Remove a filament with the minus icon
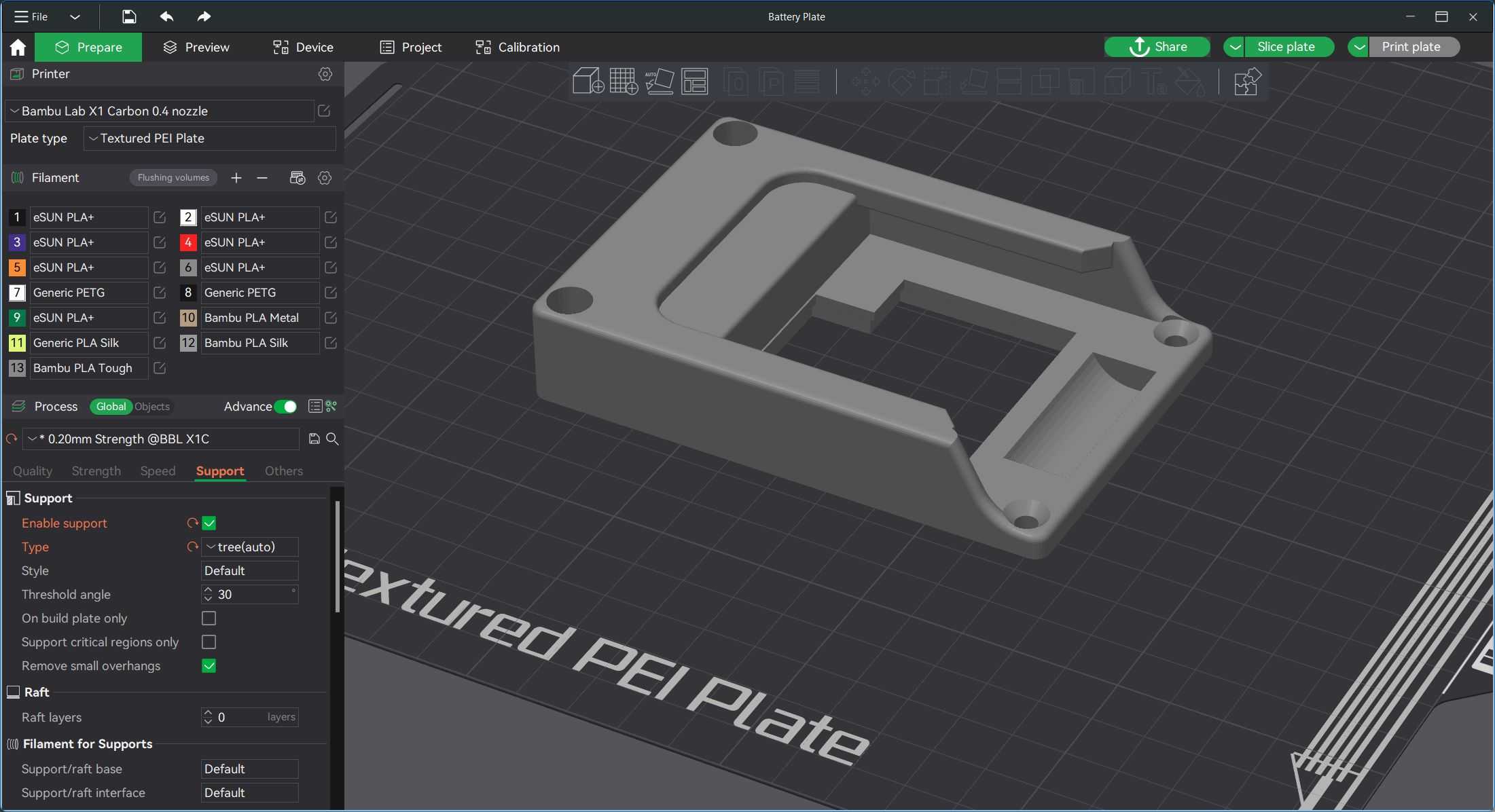1495x812 pixels. [x=262, y=178]
